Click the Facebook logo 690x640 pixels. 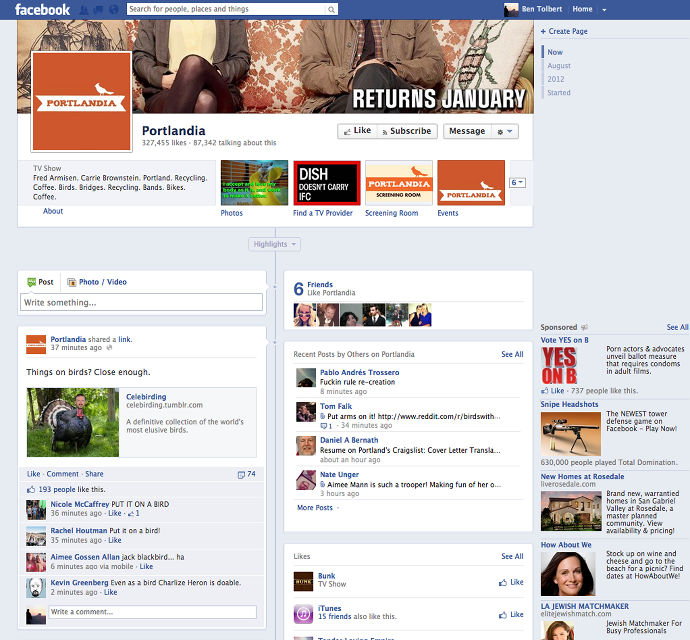[x=42, y=9]
